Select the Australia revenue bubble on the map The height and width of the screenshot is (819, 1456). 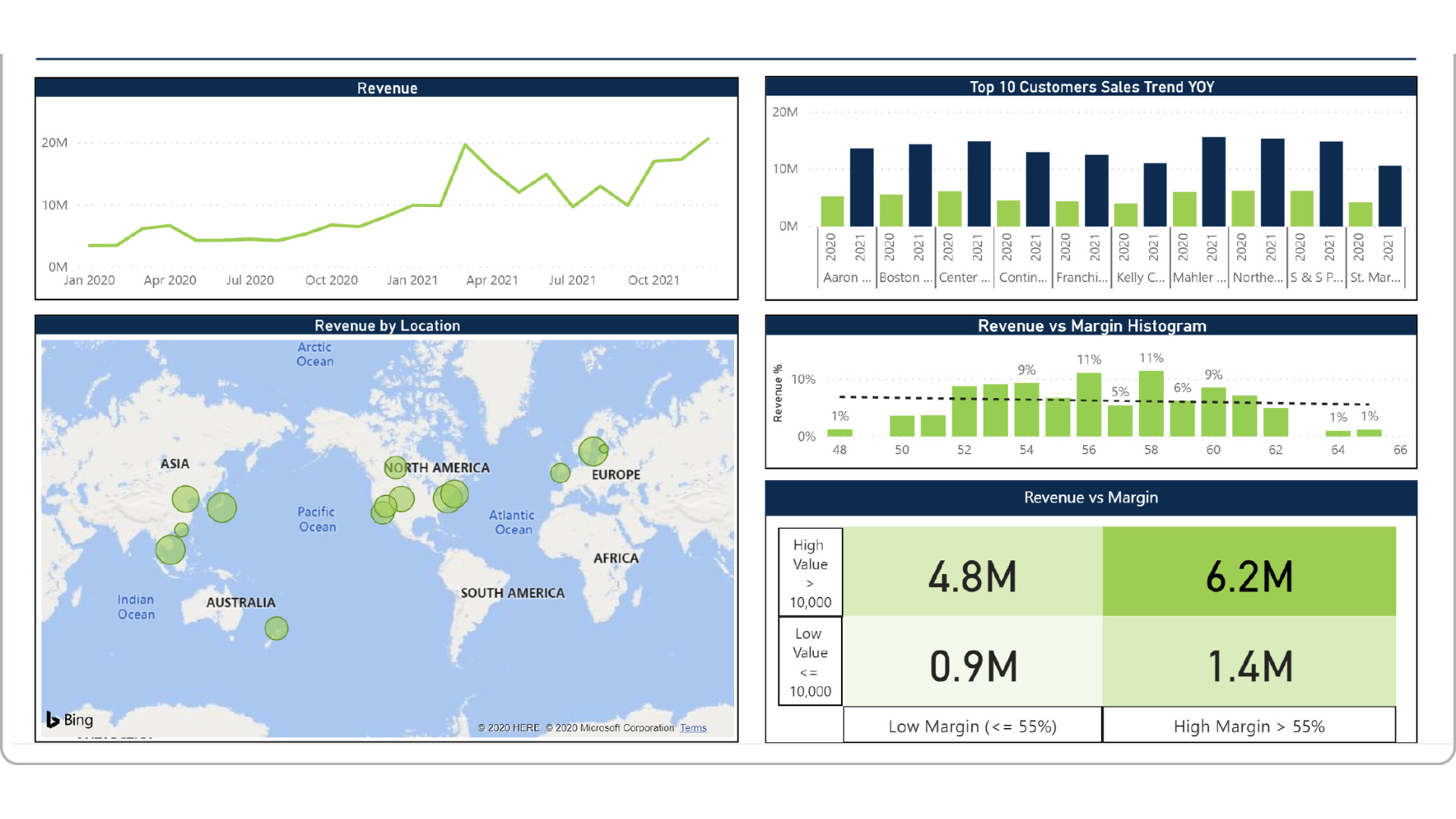(x=277, y=628)
